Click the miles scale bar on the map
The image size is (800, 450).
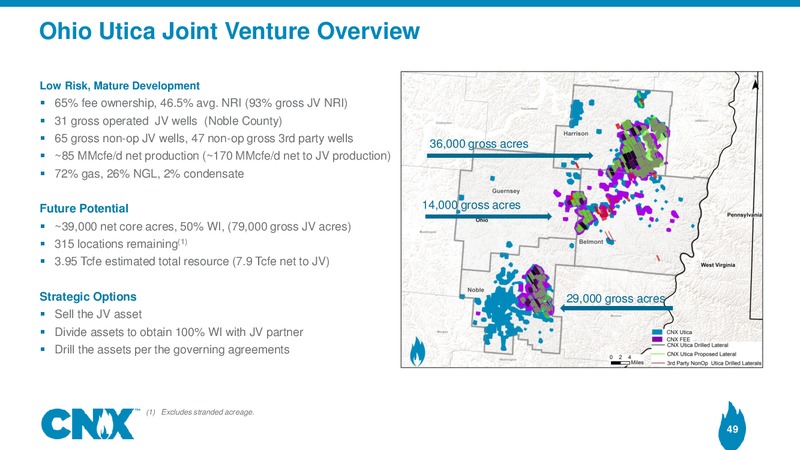[x=620, y=363]
